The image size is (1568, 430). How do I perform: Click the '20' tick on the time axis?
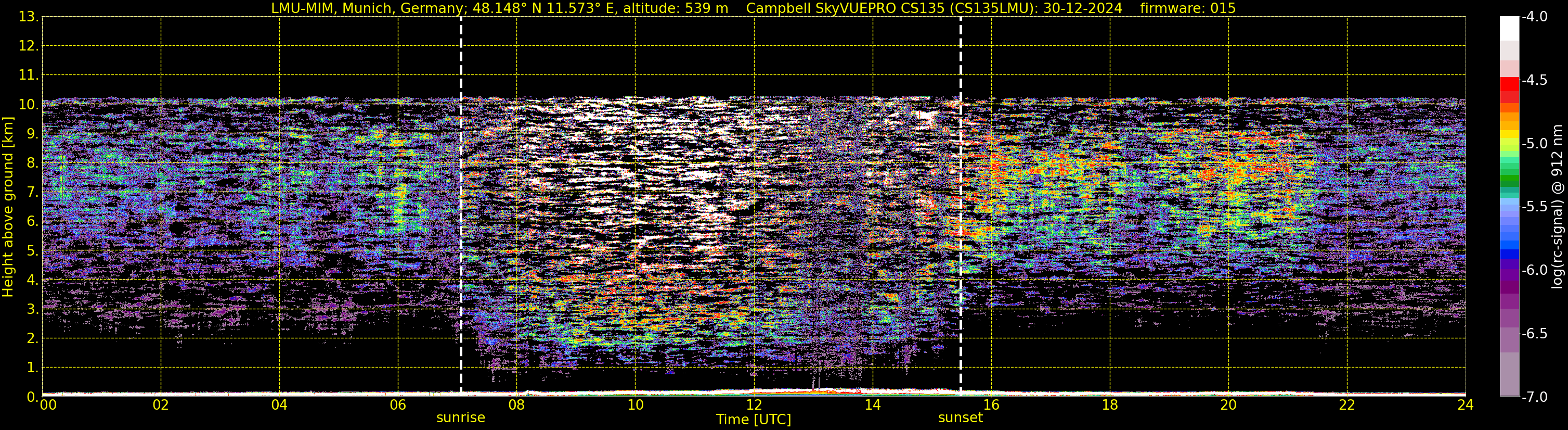1228,405
